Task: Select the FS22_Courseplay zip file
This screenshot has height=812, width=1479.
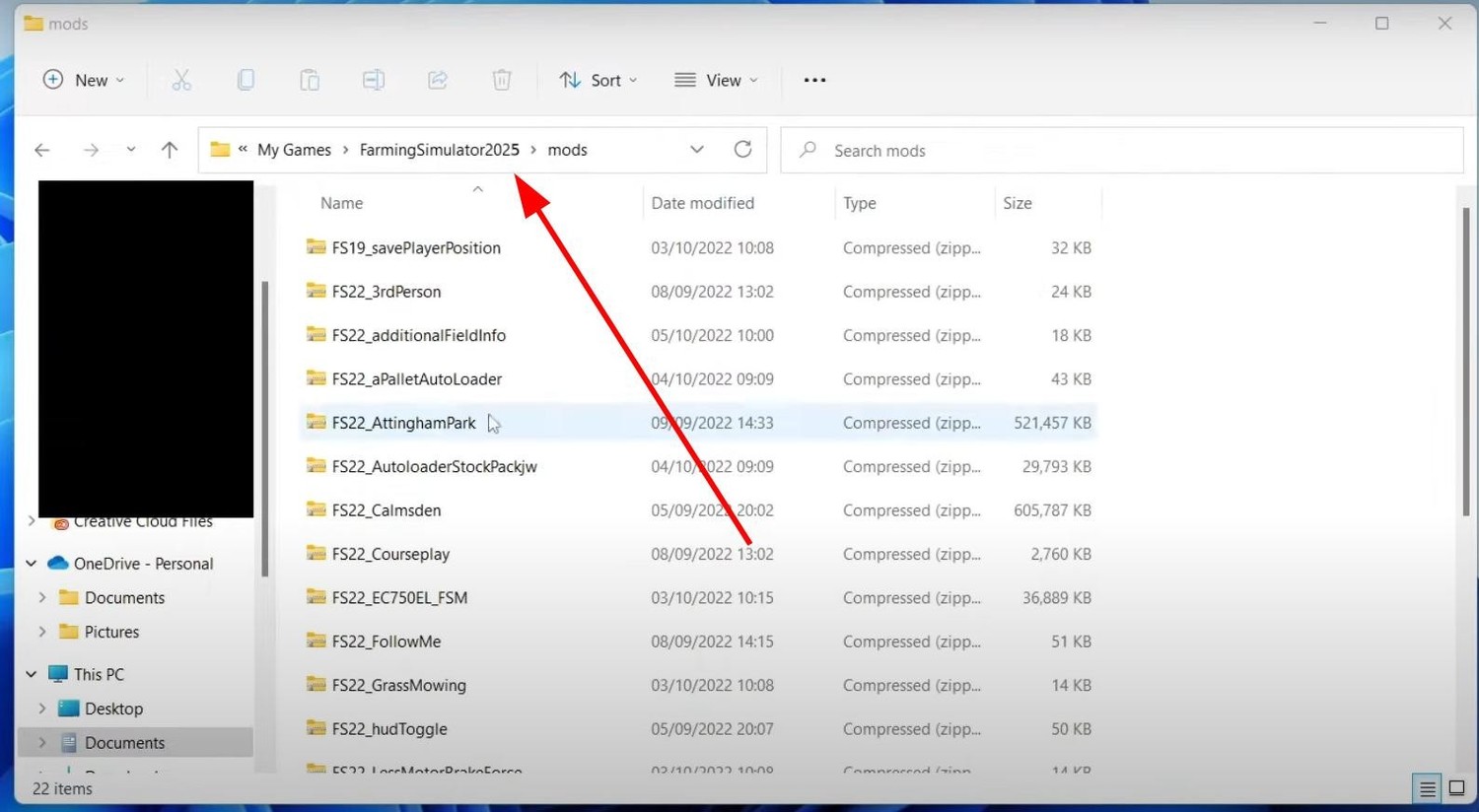Action: 390,554
